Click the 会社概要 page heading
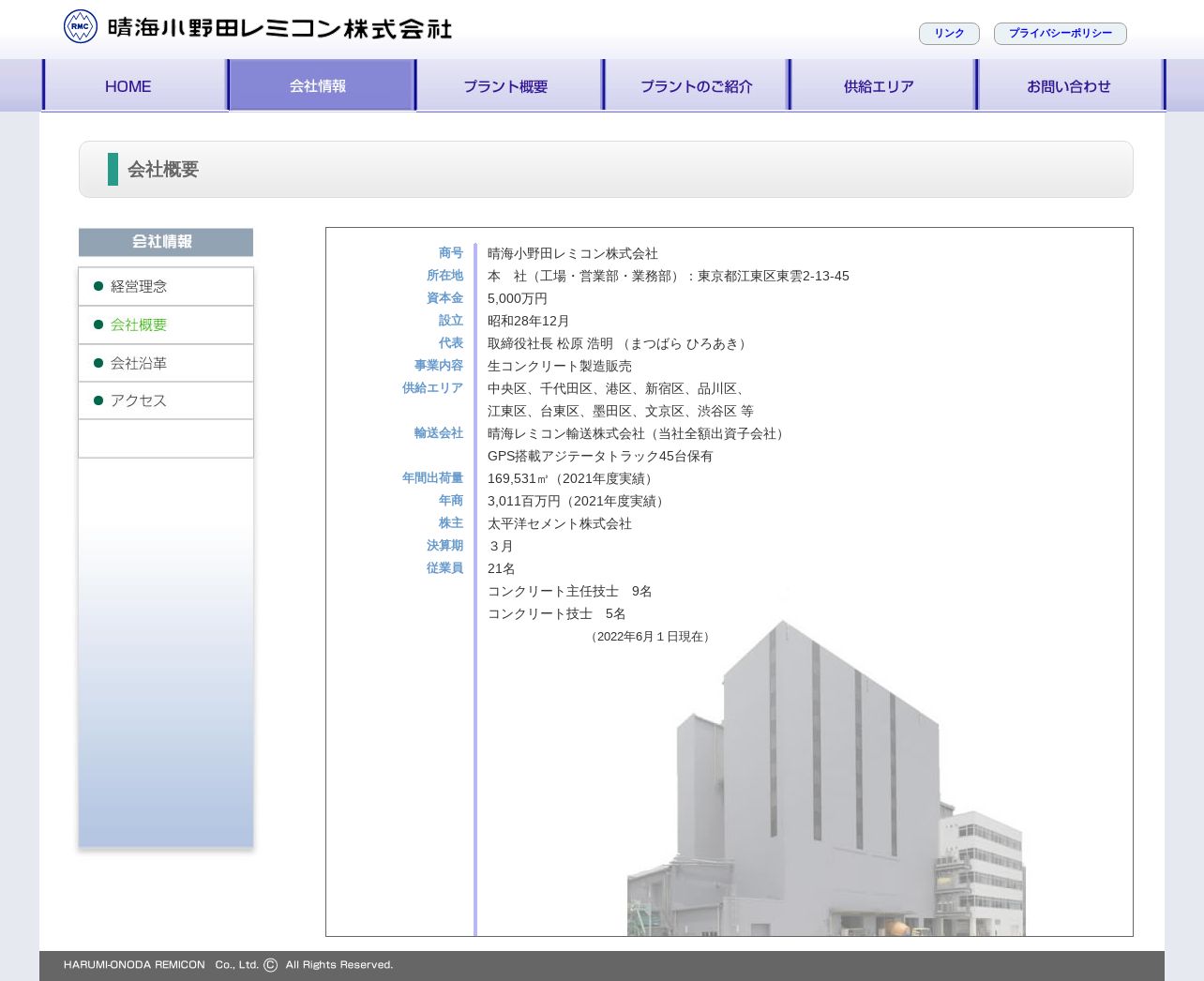The width and height of the screenshot is (1204, 981). click(x=163, y=170)
